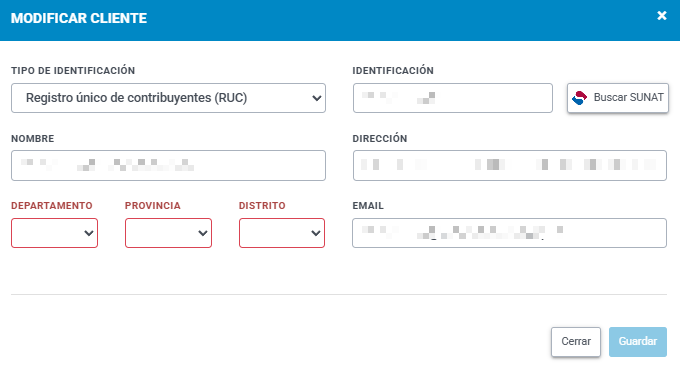Expand the Departamento dropdown
The height and width of the screenshot is (366, 680).
(x=55, y=233)
